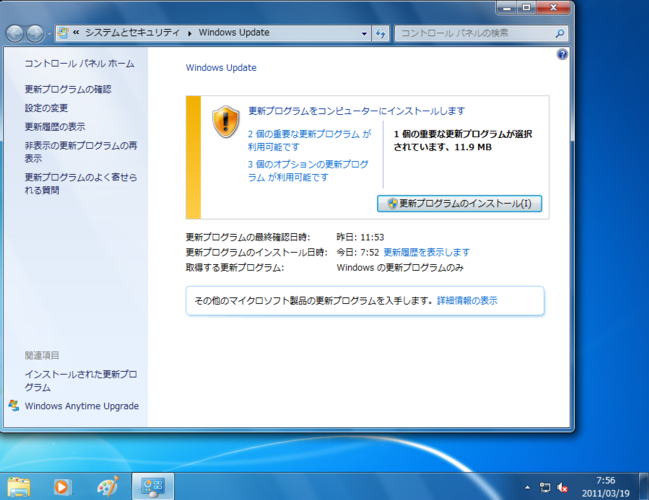
Task: Open Windows Explorer from taskbar
Action: tap(19, 487)
